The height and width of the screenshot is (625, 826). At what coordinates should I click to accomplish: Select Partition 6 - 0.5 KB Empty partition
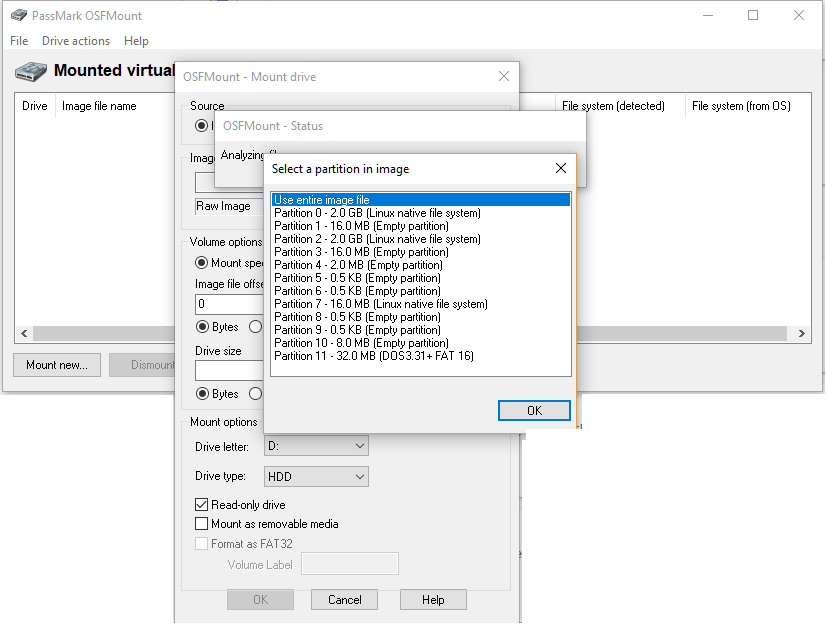tap(421, 291)
